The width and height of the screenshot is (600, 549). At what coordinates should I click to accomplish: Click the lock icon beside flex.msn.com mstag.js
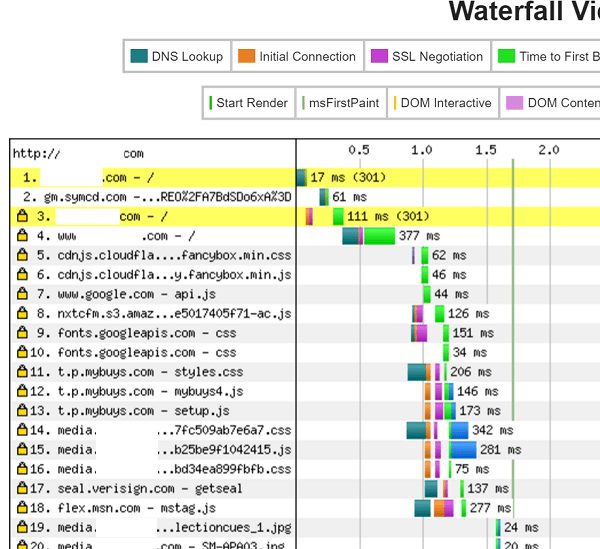23,507
